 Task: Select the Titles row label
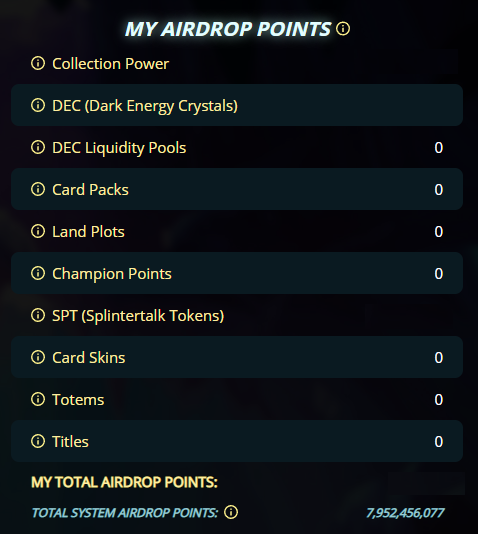tap(70, 442)
